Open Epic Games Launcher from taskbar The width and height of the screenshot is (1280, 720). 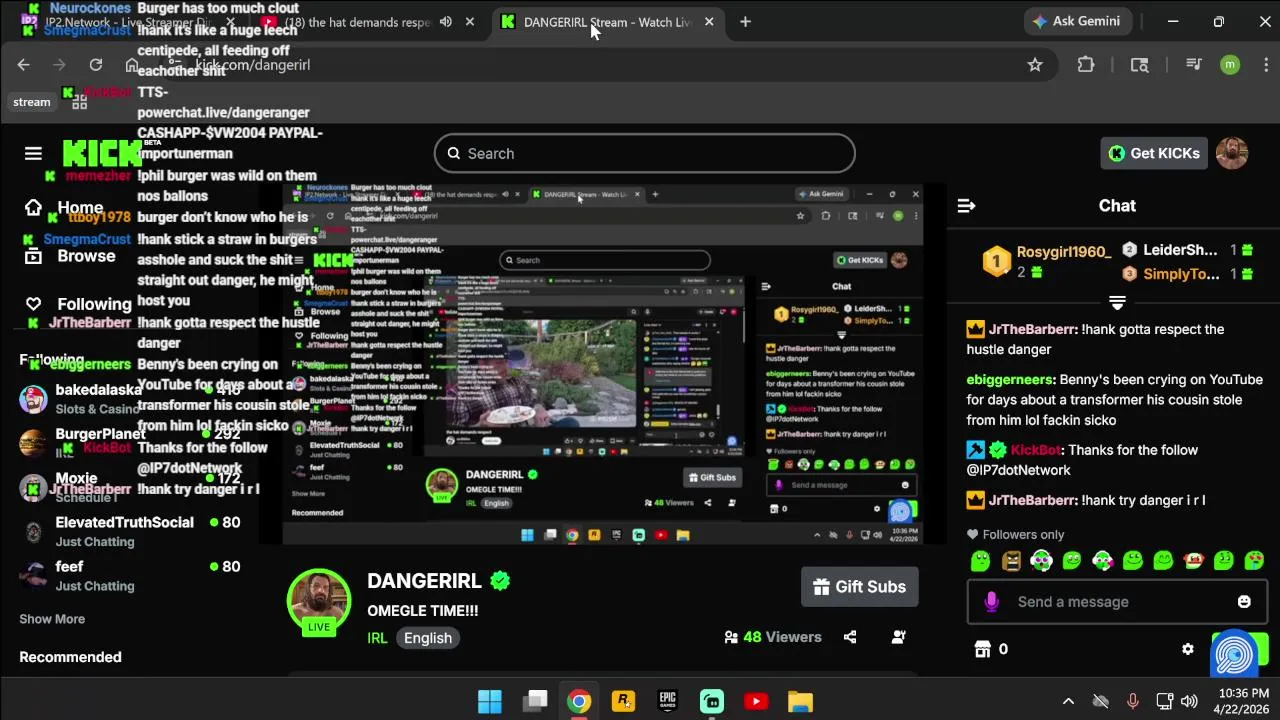click(668, 702)
